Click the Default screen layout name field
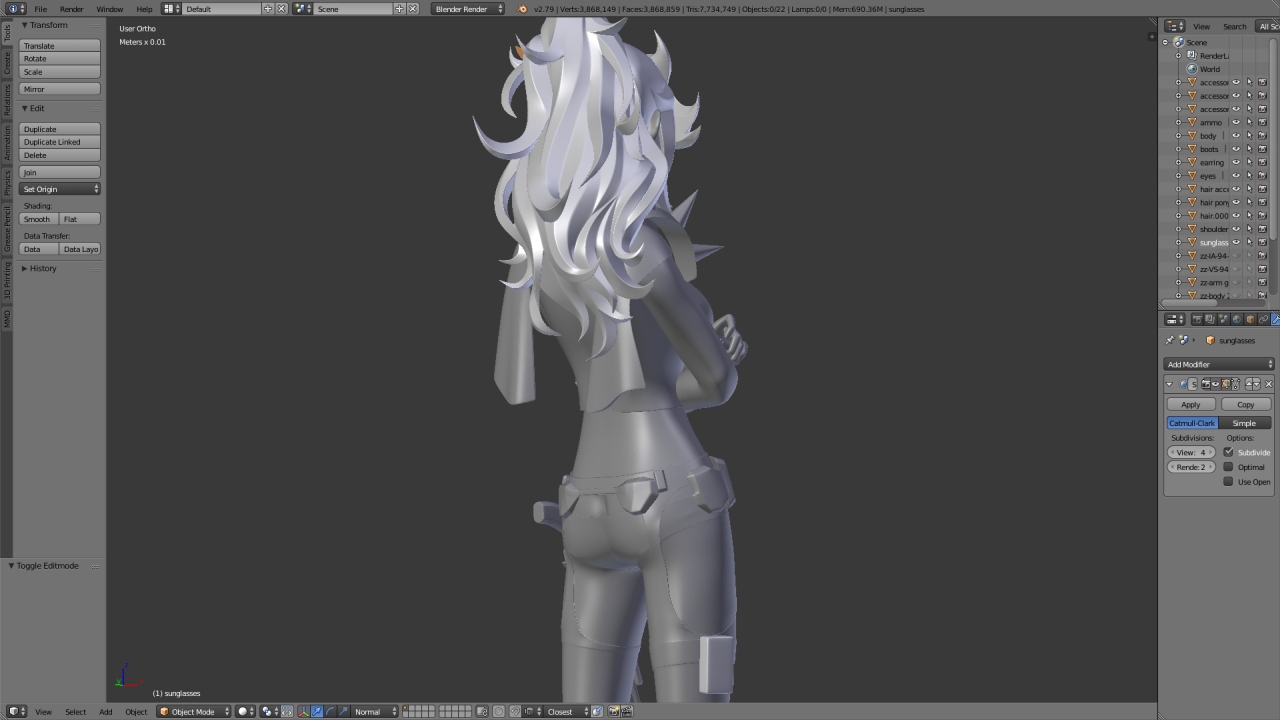This screenshot has height=720, width=1280. [x=222, y=9]
